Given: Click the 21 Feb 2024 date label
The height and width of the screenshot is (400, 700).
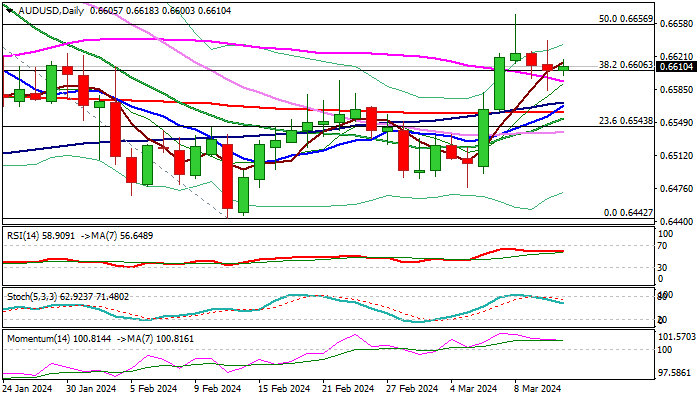Looking at the screenshot, I should [349, 389].
